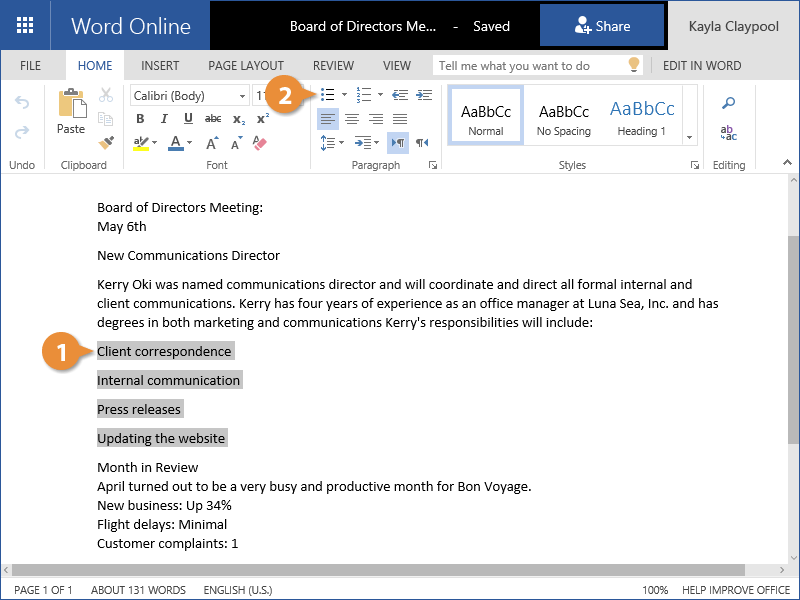Click the Paste clipboard icon
Image resolution: width=800 pixels, height=600 pixels.
pos(71,111)
